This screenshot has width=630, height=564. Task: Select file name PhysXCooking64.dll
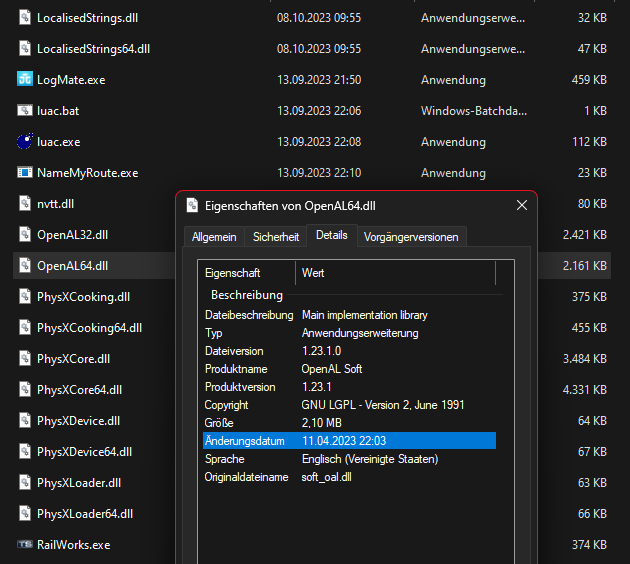[x=90, y=328]
